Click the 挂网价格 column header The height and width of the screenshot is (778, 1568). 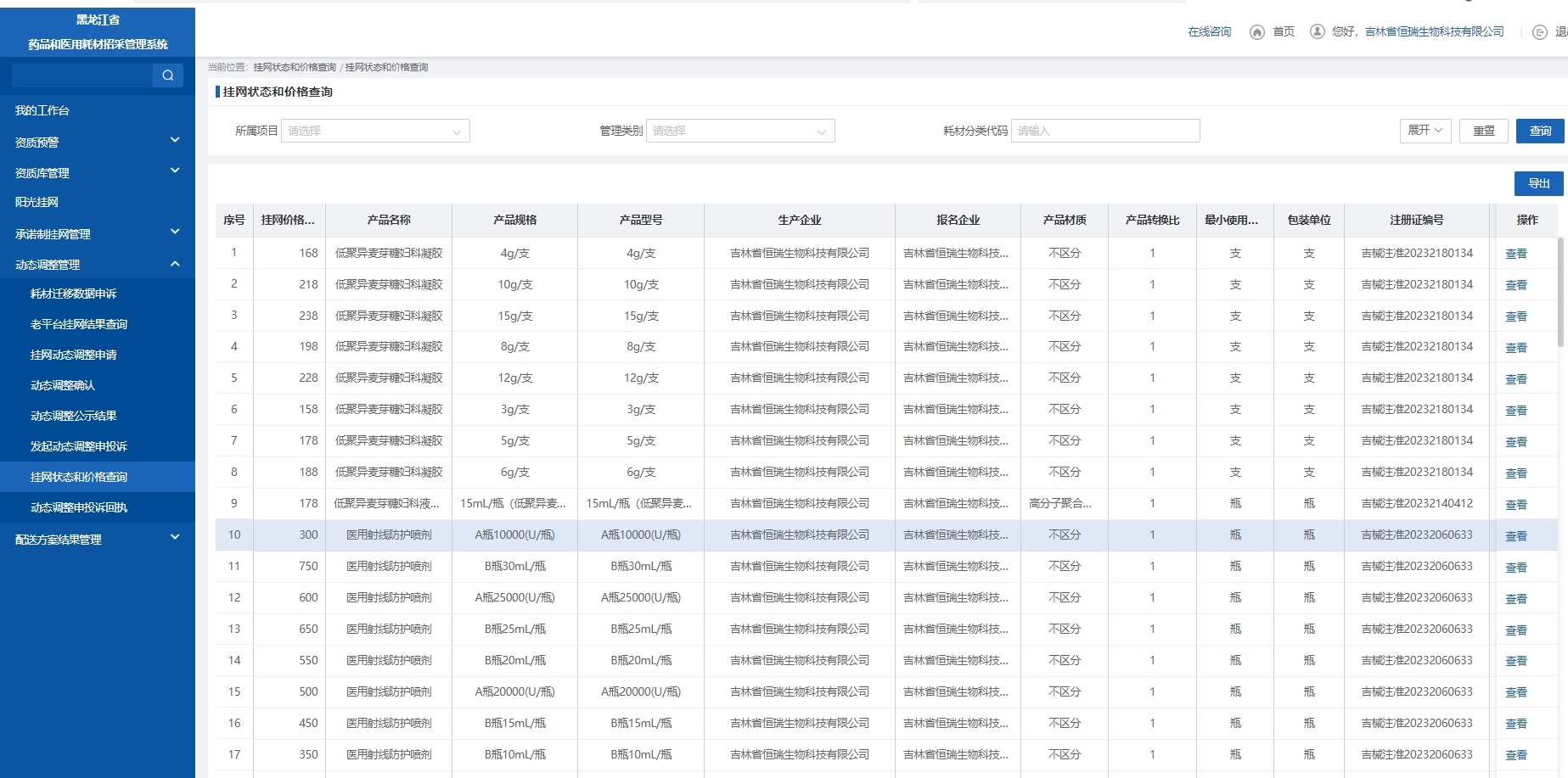[x=289, y=220]
